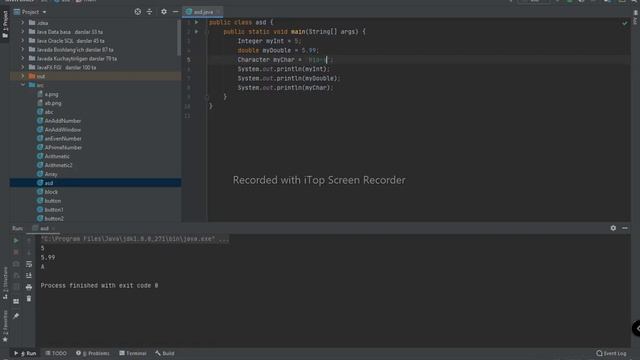This screenshot has width=640, height=360.
Task: Click the Java exe path link in console
Action: click(127, 239)
